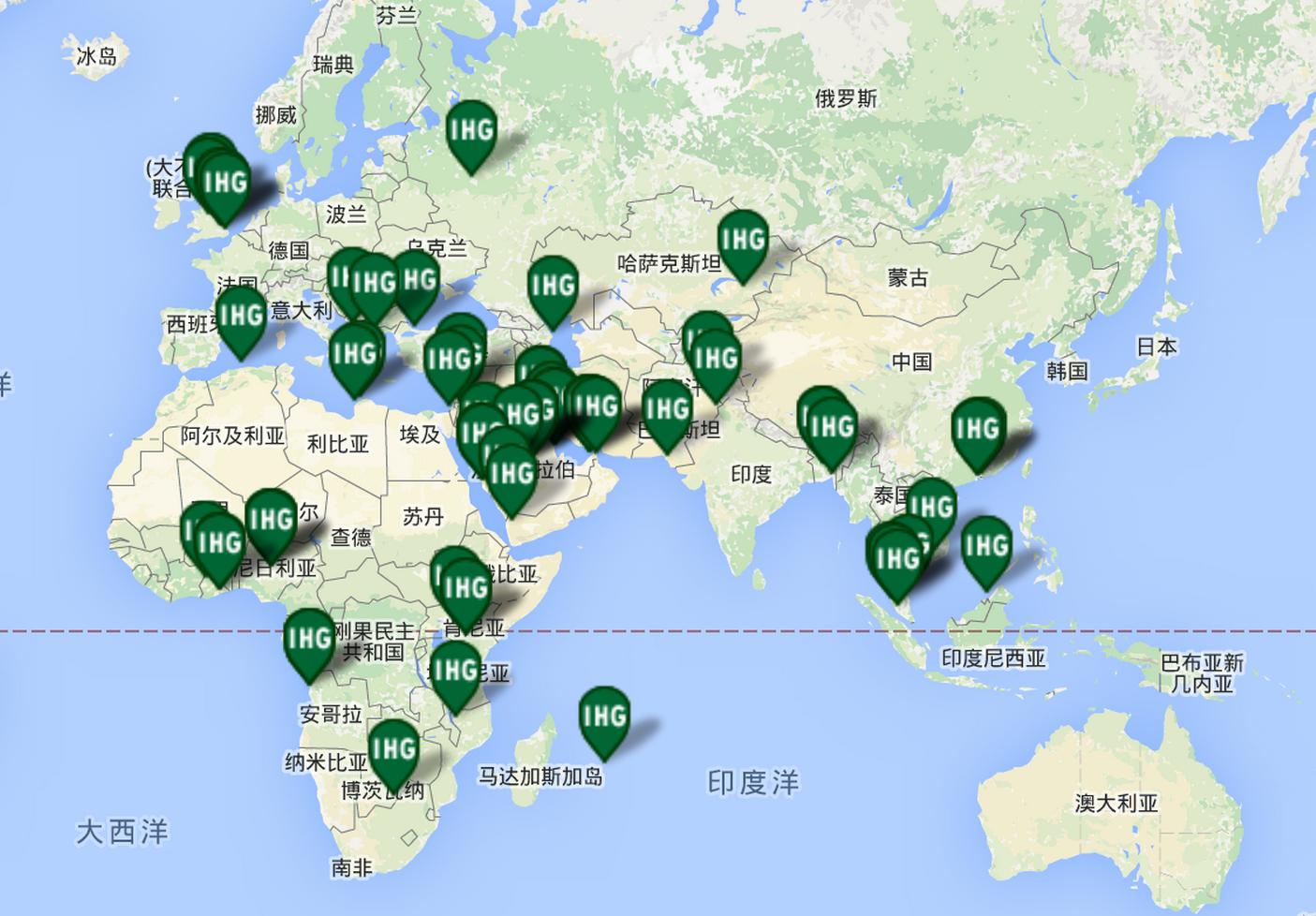Screen dimensions: 1316x916
Task: Click the 日本 label
Action: pos(1157,347)
